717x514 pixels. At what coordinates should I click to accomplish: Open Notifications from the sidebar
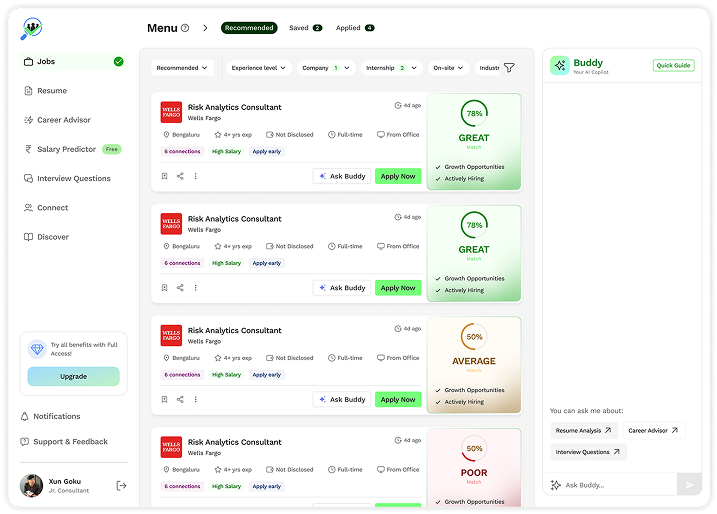pyautogui.click(x=51, y=416)
